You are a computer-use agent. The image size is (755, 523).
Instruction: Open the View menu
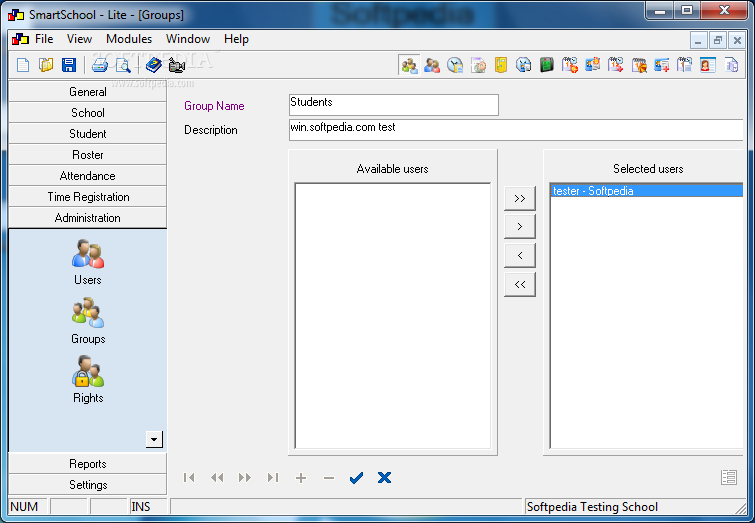[x=79, y=39]
